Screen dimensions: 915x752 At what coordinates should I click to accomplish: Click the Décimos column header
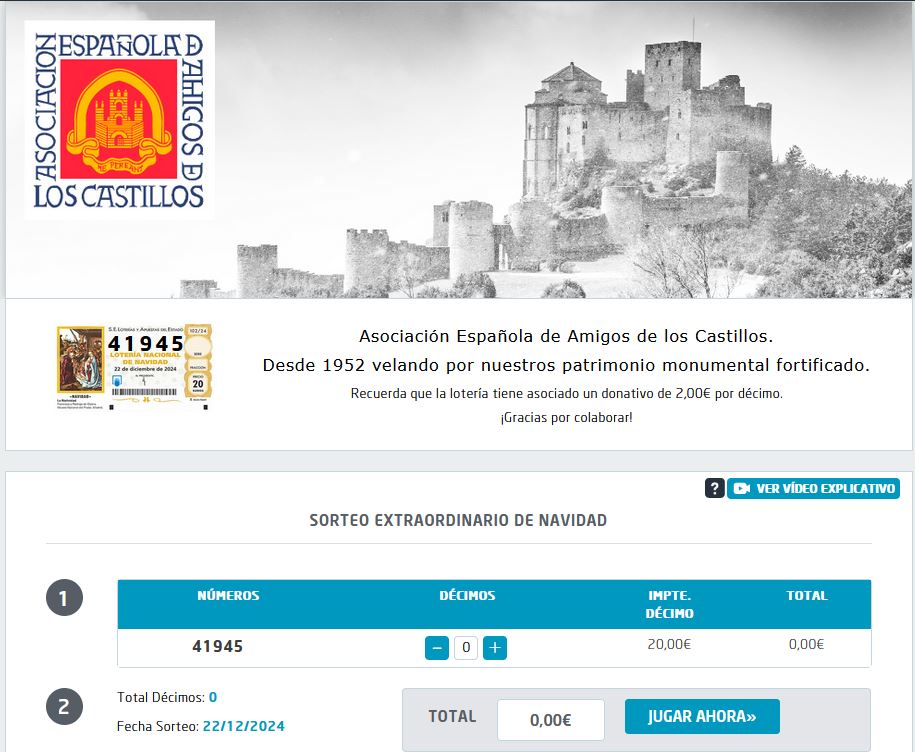467,596
